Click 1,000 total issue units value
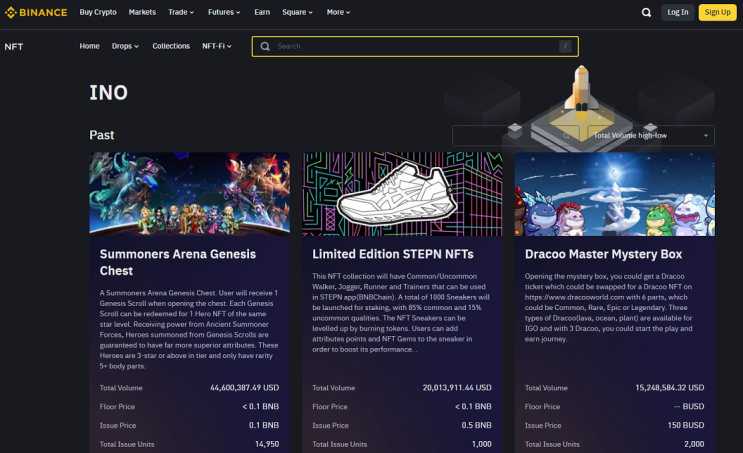 (481, 444)
